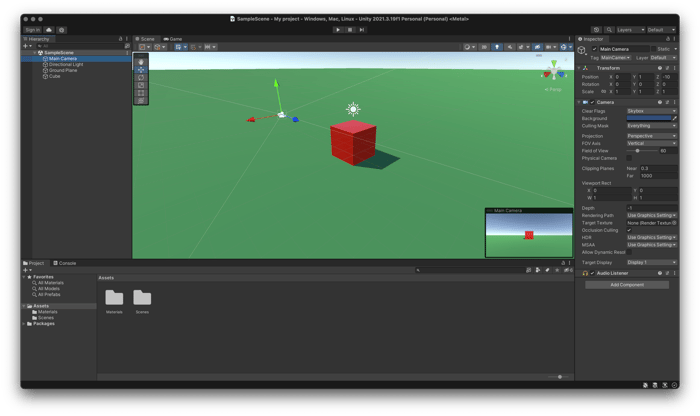700x416 pixels.
Task: Enable the Physical Camera checkbox
Action: pyautogui.click(x=629, y=158)
